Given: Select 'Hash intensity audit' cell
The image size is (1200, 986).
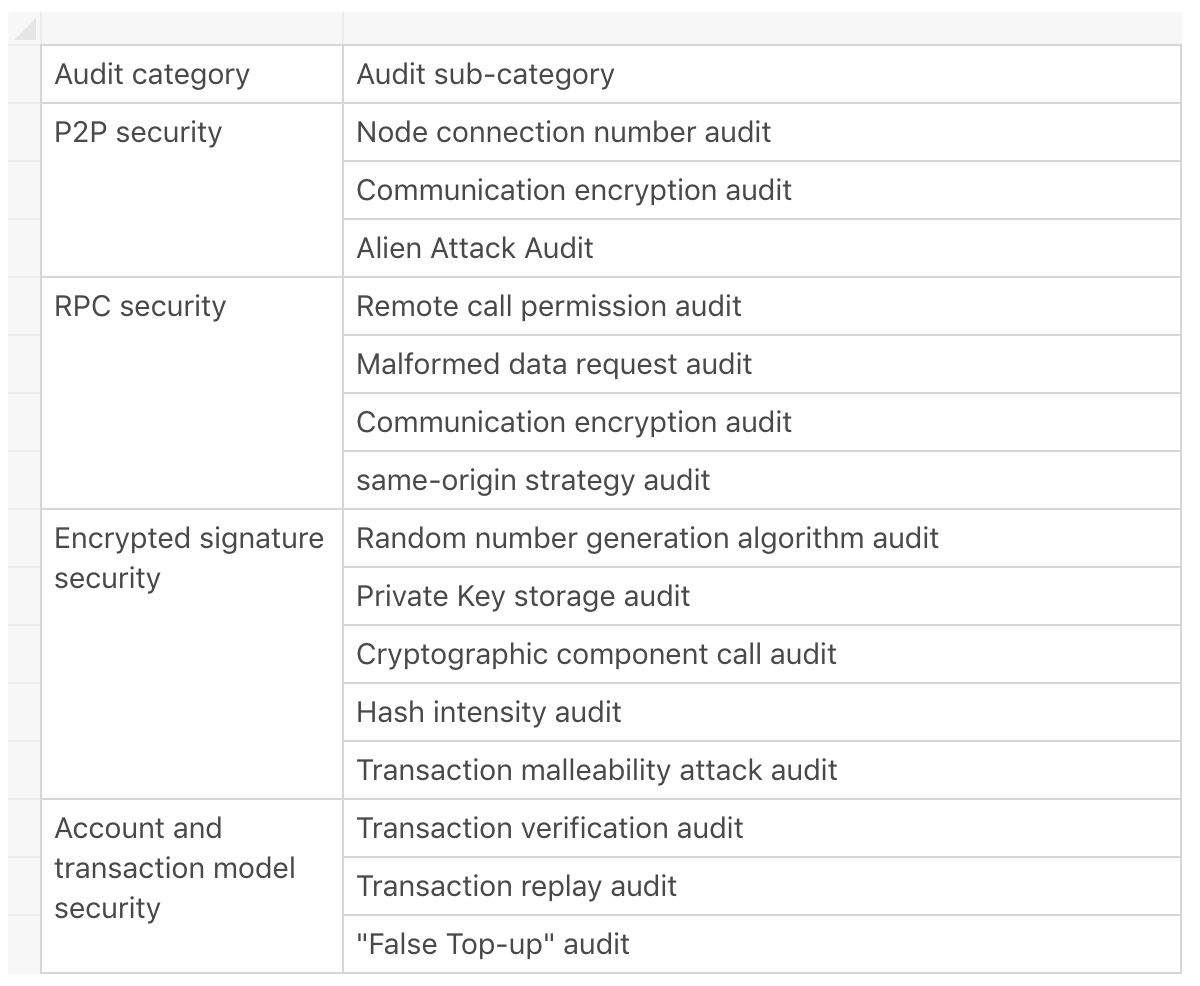Looking at the screenshot, I should (762, 712).
